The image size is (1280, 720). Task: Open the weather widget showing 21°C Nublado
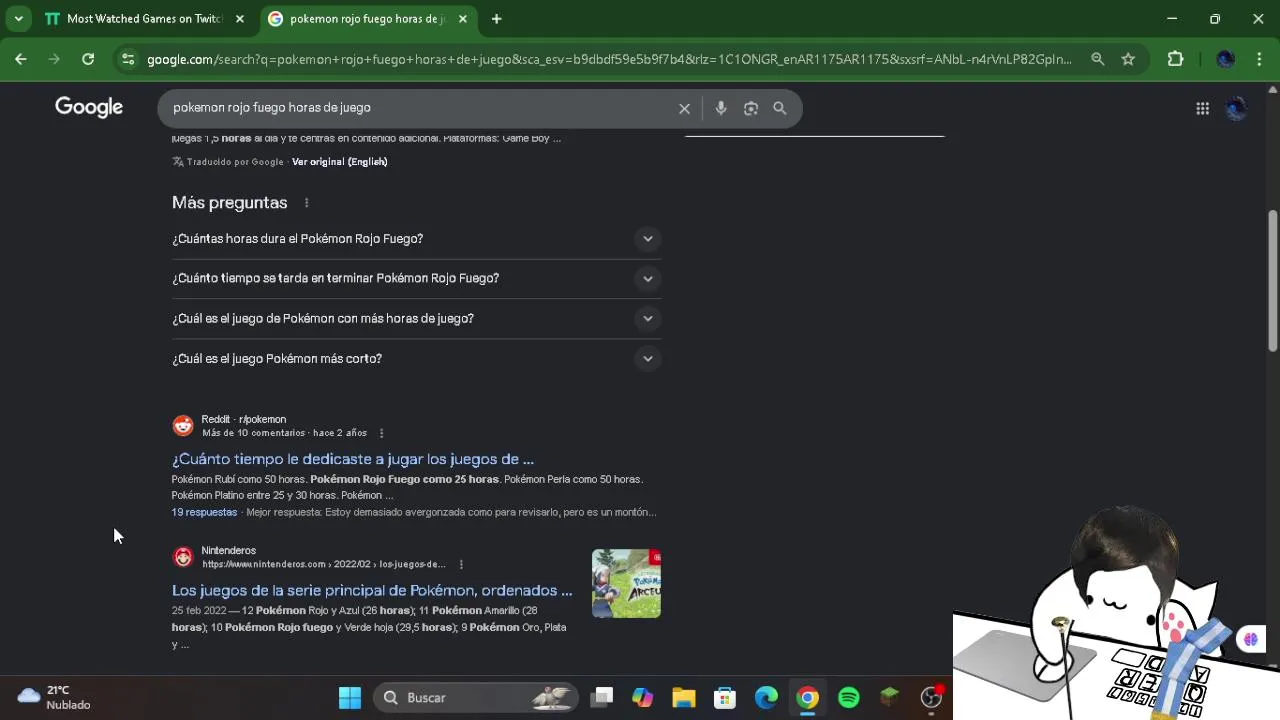click(55, 697)
